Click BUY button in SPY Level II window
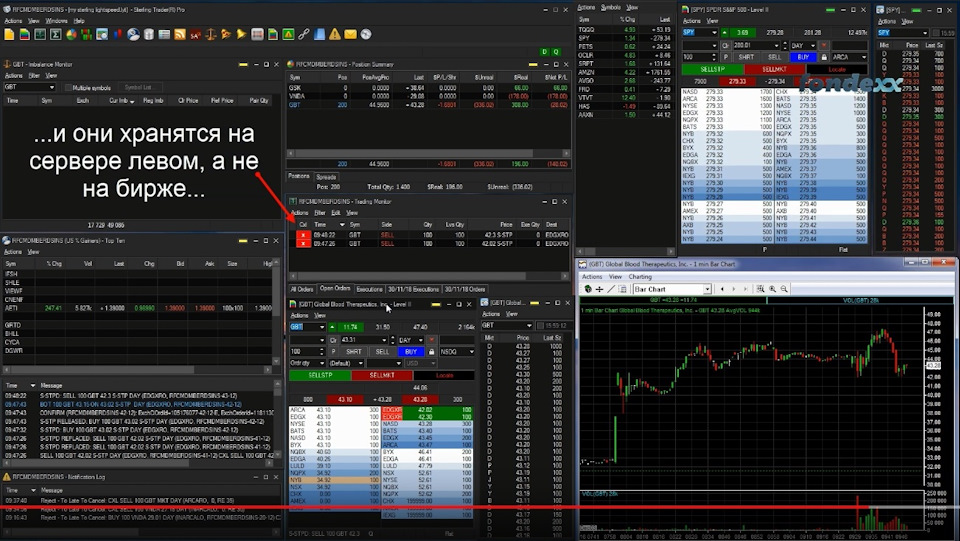Image resolution: width=960 pixels, height=541 pixels. coord(803,57)
